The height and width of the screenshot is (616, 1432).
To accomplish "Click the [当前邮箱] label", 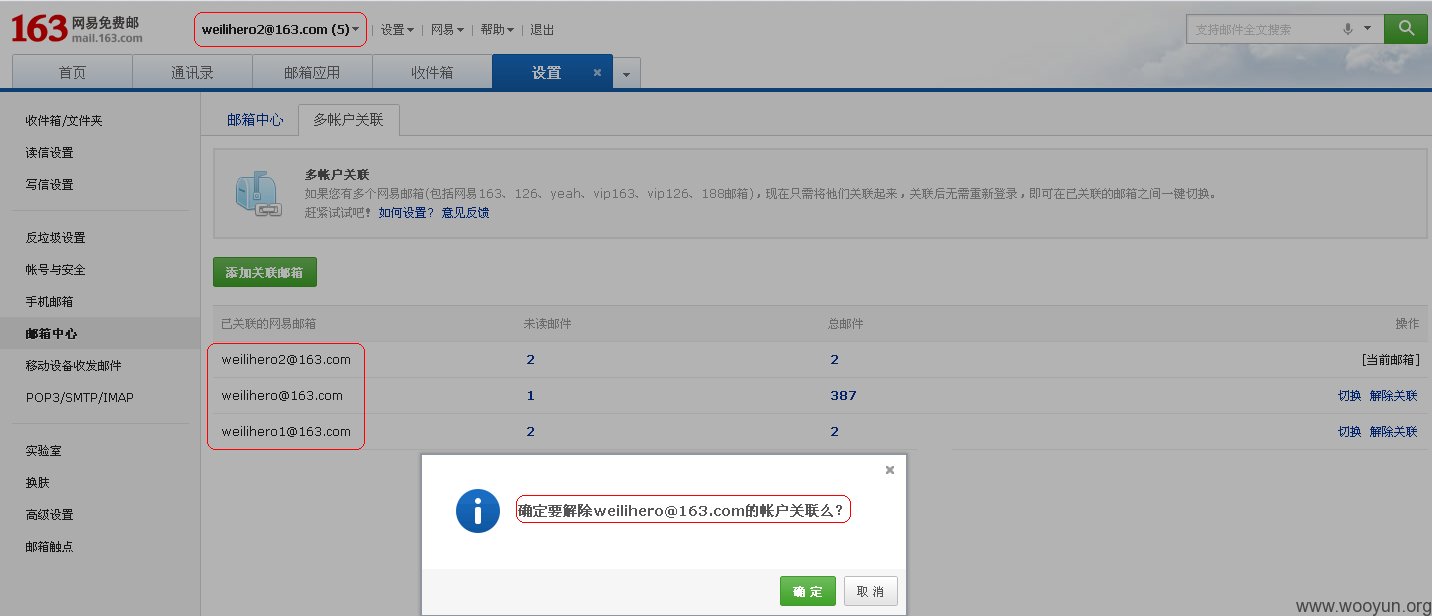I will (1390, 360).
